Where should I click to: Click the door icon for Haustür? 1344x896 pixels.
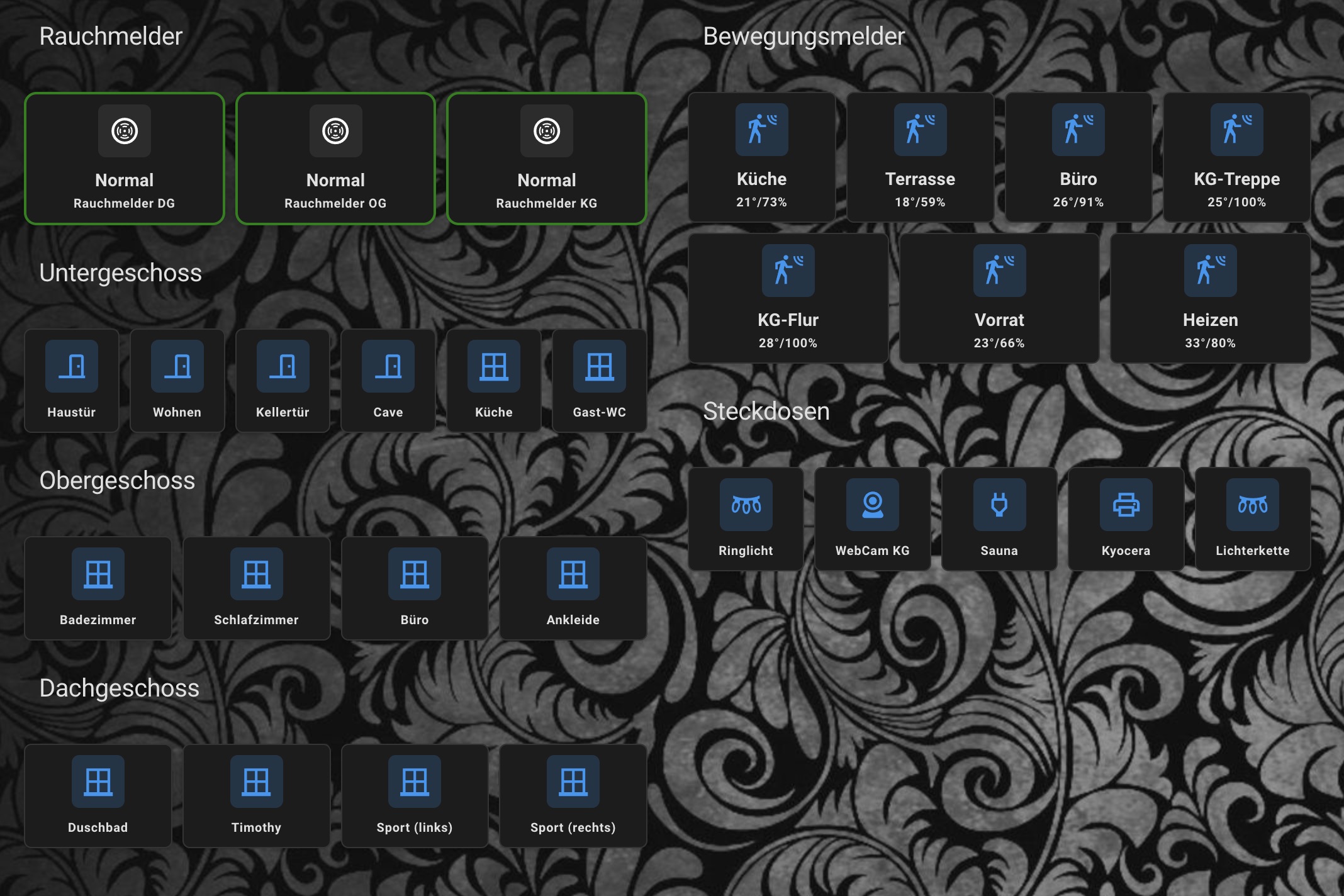click(72, 366)
